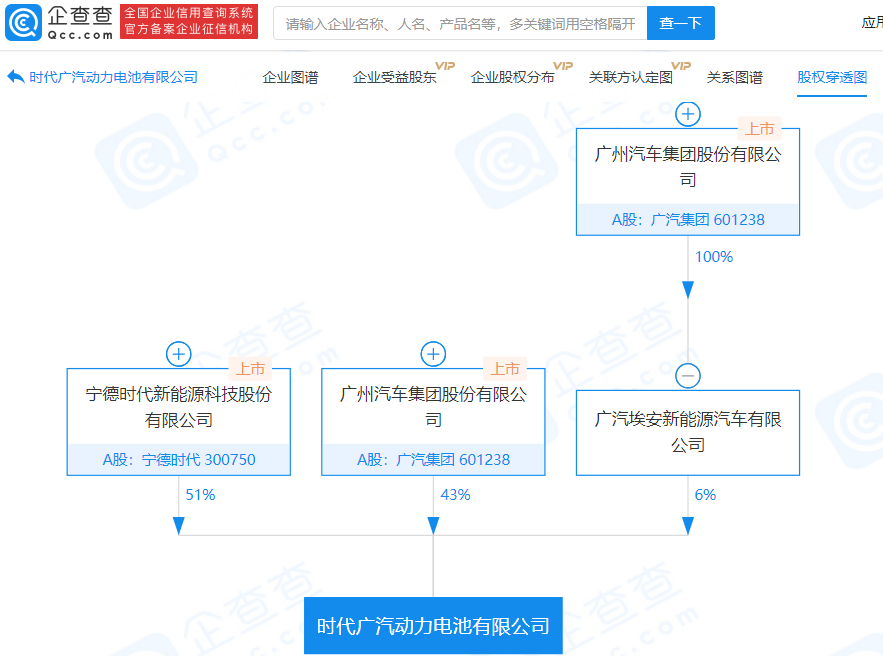883x656 pixels.
Task: Expand shareholders of middle 广汽集团 node
Action: (432, 354)
